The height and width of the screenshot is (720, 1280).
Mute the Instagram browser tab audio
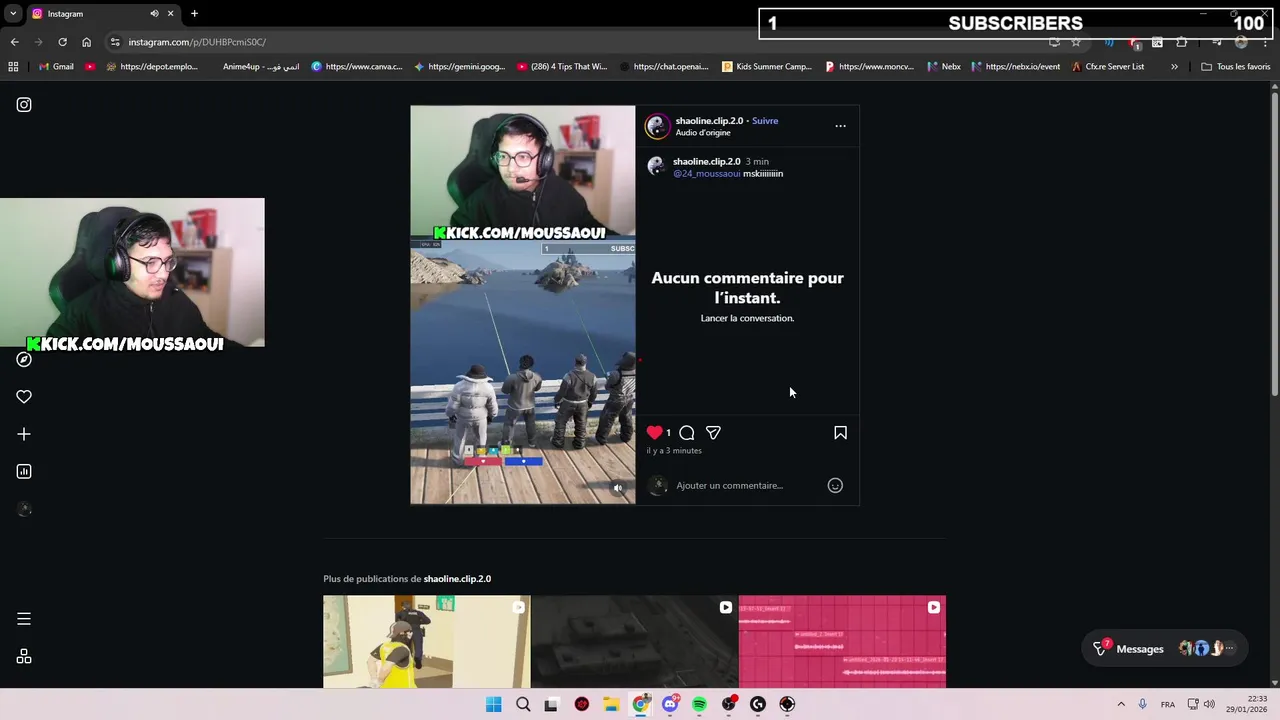tap(154, 14)
